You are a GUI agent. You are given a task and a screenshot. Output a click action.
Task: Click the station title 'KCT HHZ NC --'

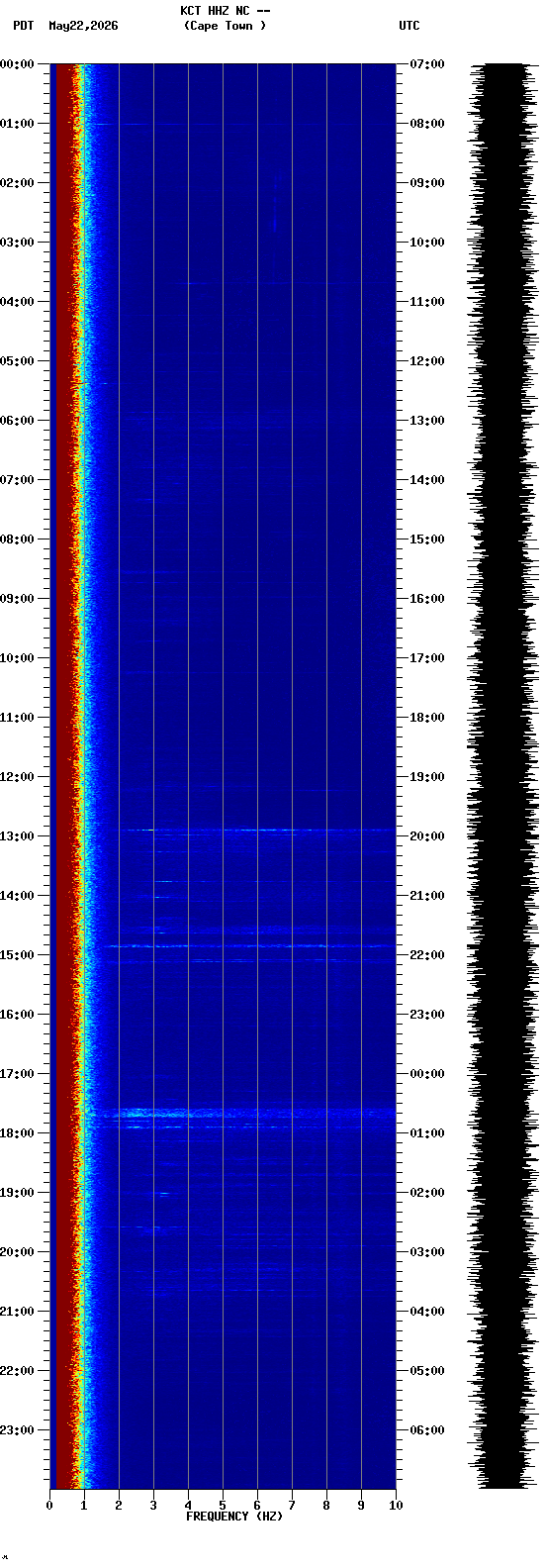[225, 11]
